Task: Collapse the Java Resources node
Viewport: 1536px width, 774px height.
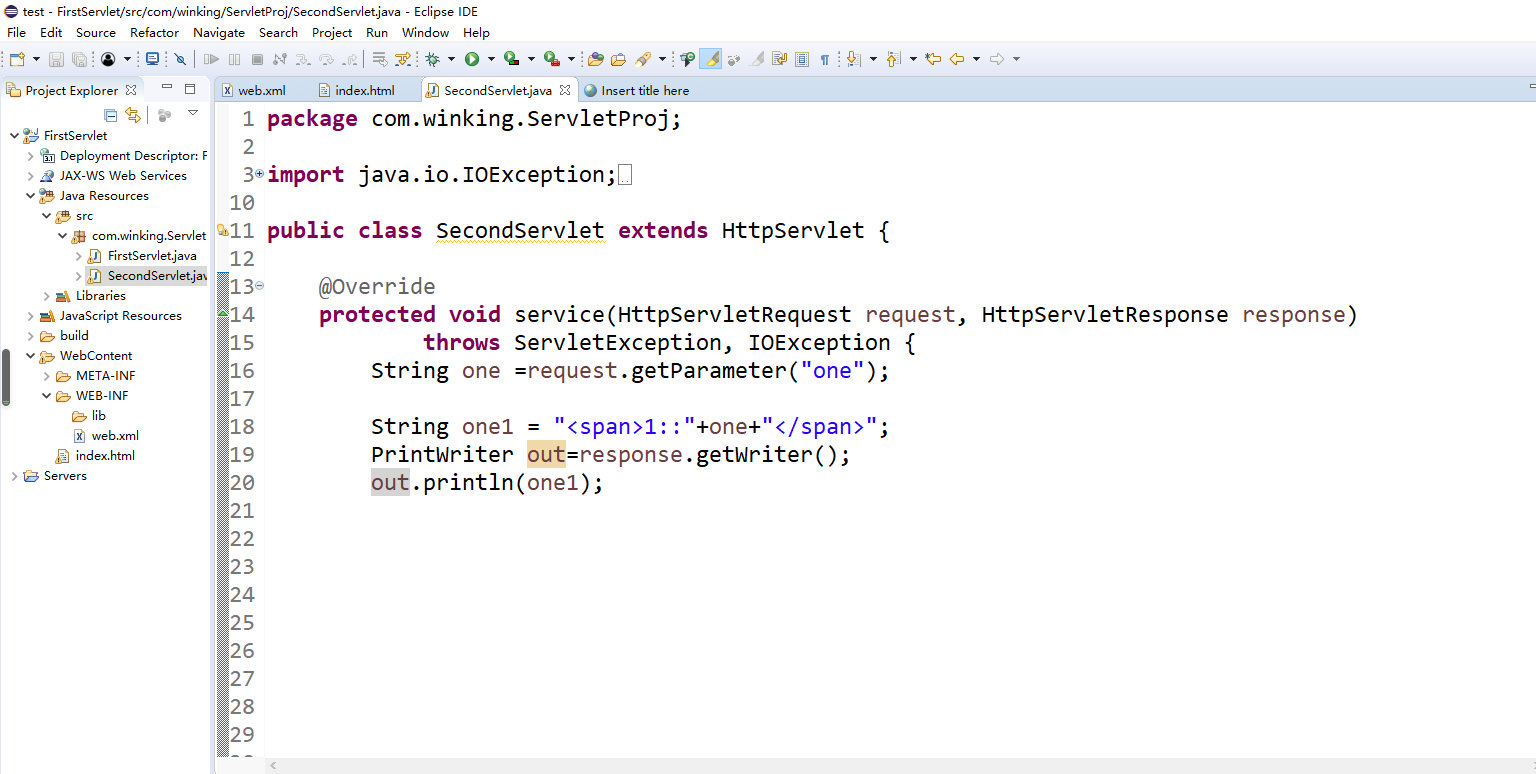Action: 30,196
